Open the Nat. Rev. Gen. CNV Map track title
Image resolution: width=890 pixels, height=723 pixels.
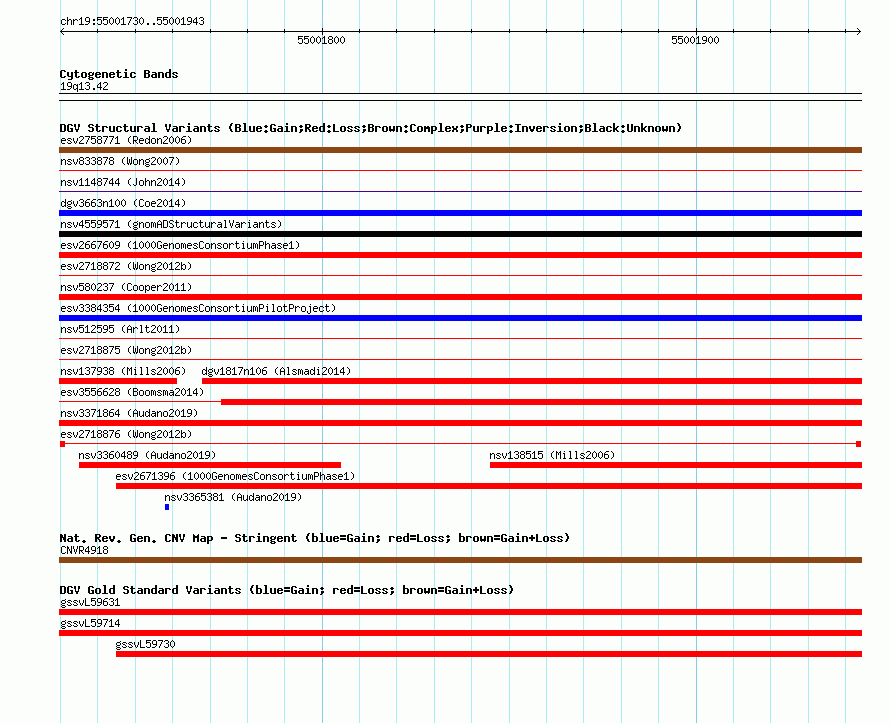[314, 538]
